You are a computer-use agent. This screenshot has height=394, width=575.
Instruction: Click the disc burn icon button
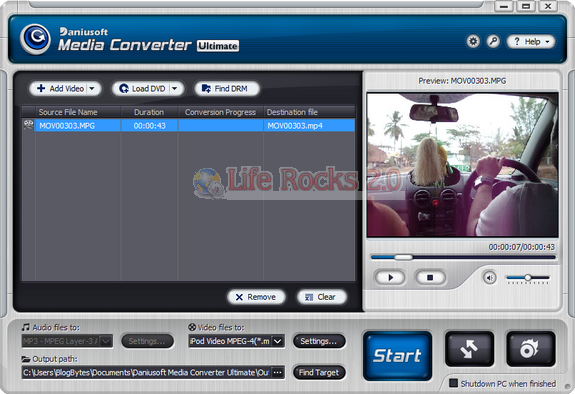click(x=530, y=349)
